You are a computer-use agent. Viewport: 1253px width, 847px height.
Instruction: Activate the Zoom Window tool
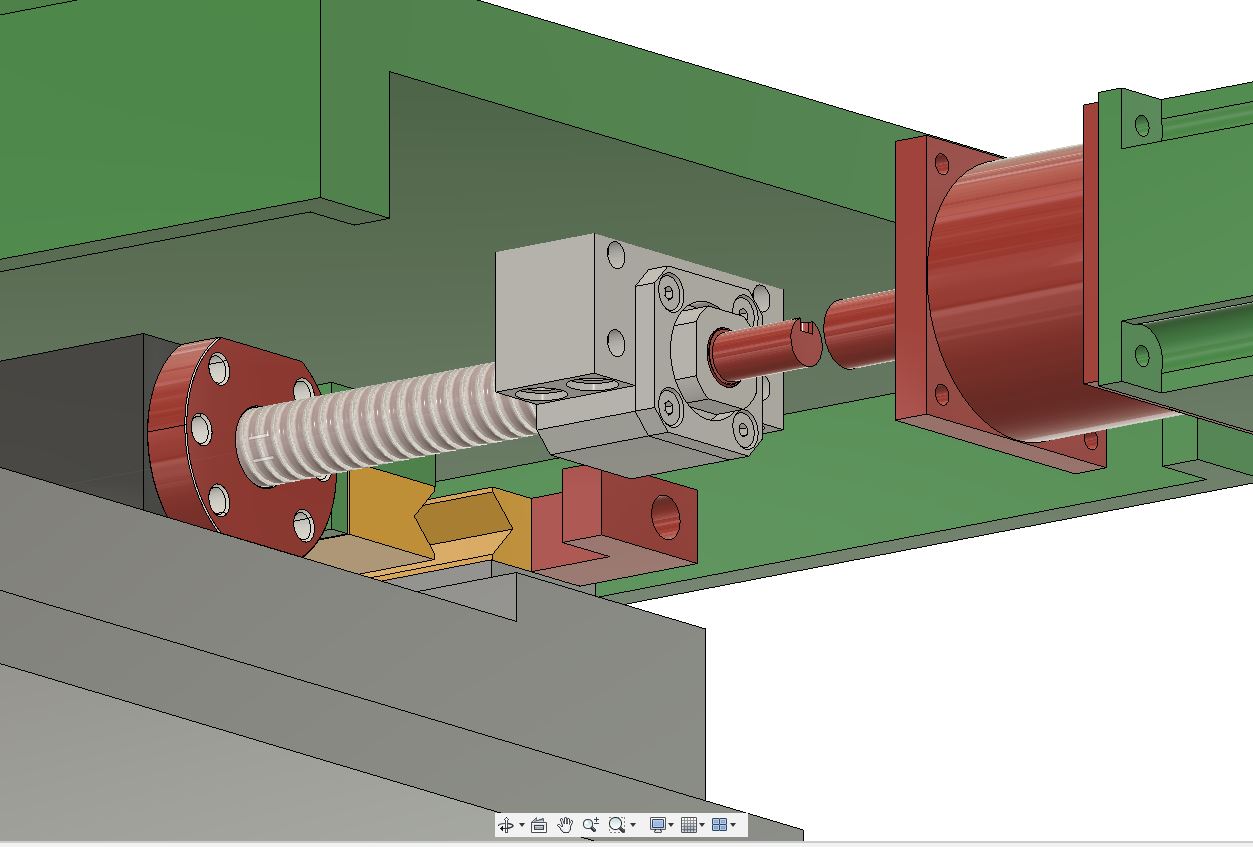click(x=616, y=825)
